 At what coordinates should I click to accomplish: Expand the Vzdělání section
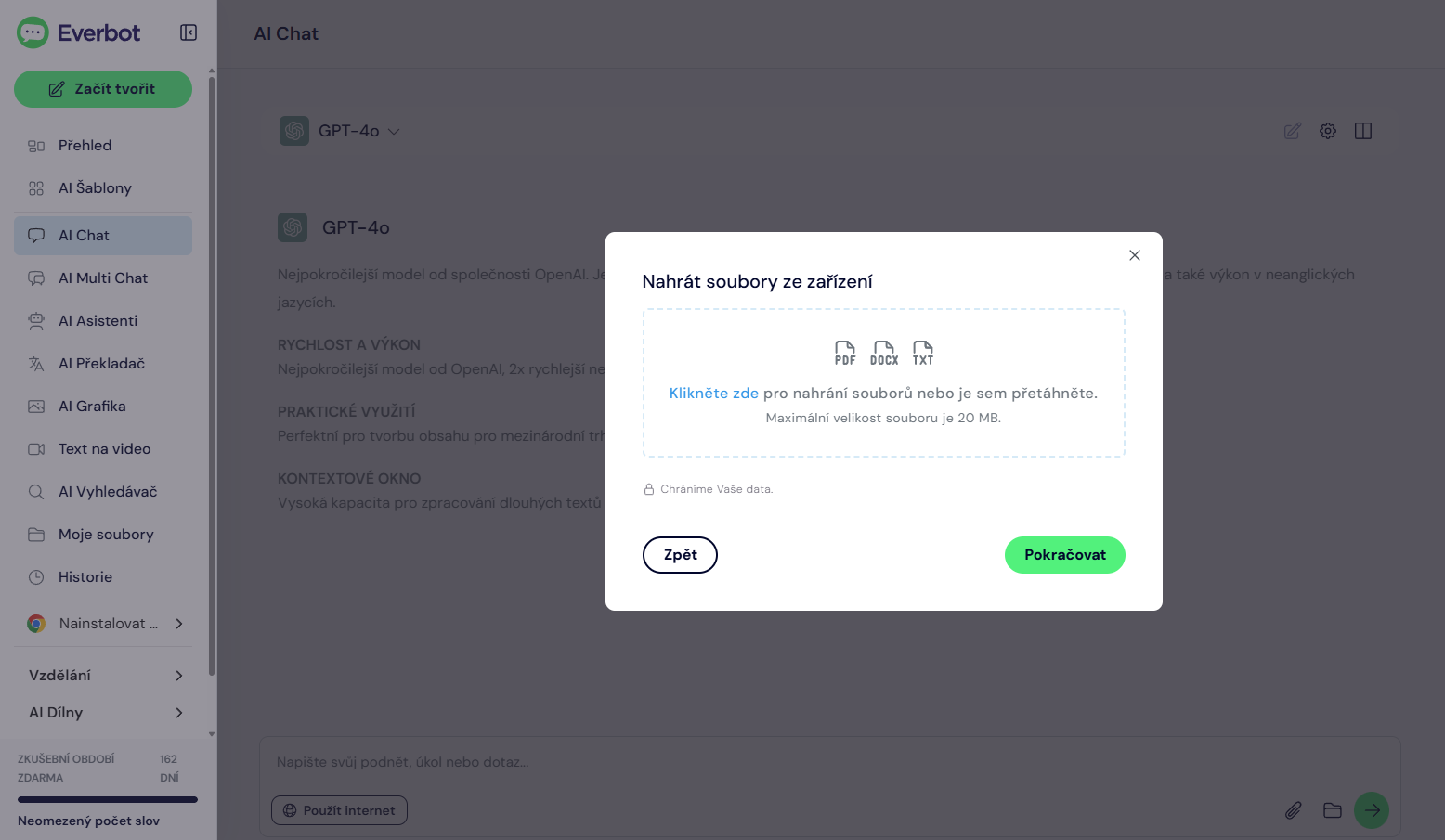[104, 675]
